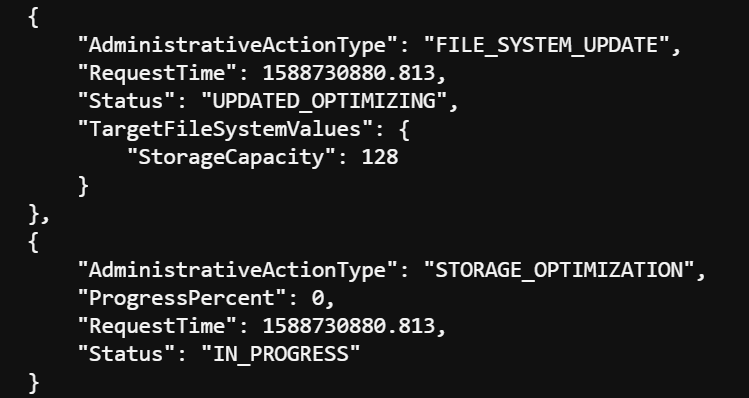This screenshot has height=398, width=749.
Task: Click the opening brace of second object
Action: (x=33, y=242)
